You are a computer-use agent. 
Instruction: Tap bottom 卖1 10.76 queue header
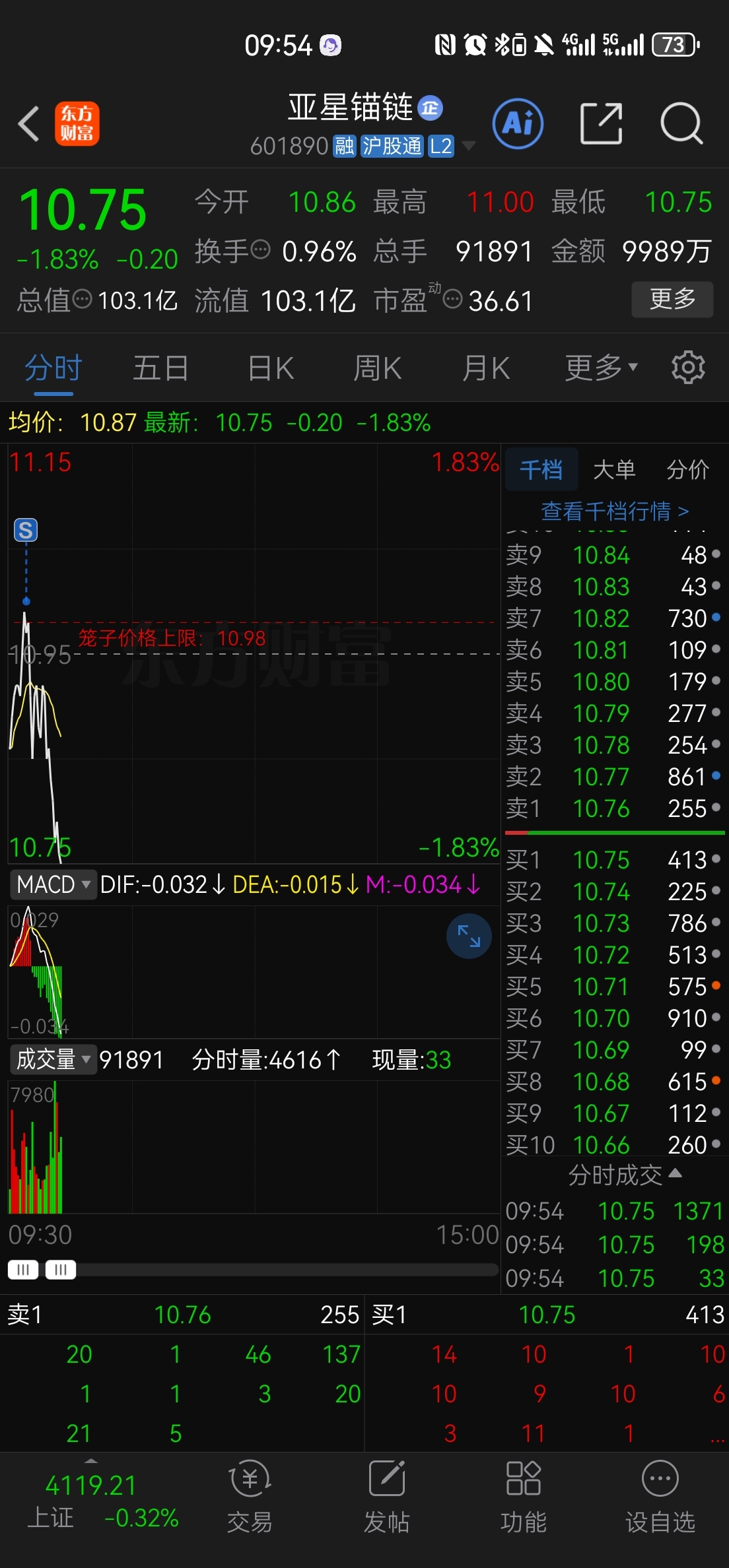tap(183, 1315)
